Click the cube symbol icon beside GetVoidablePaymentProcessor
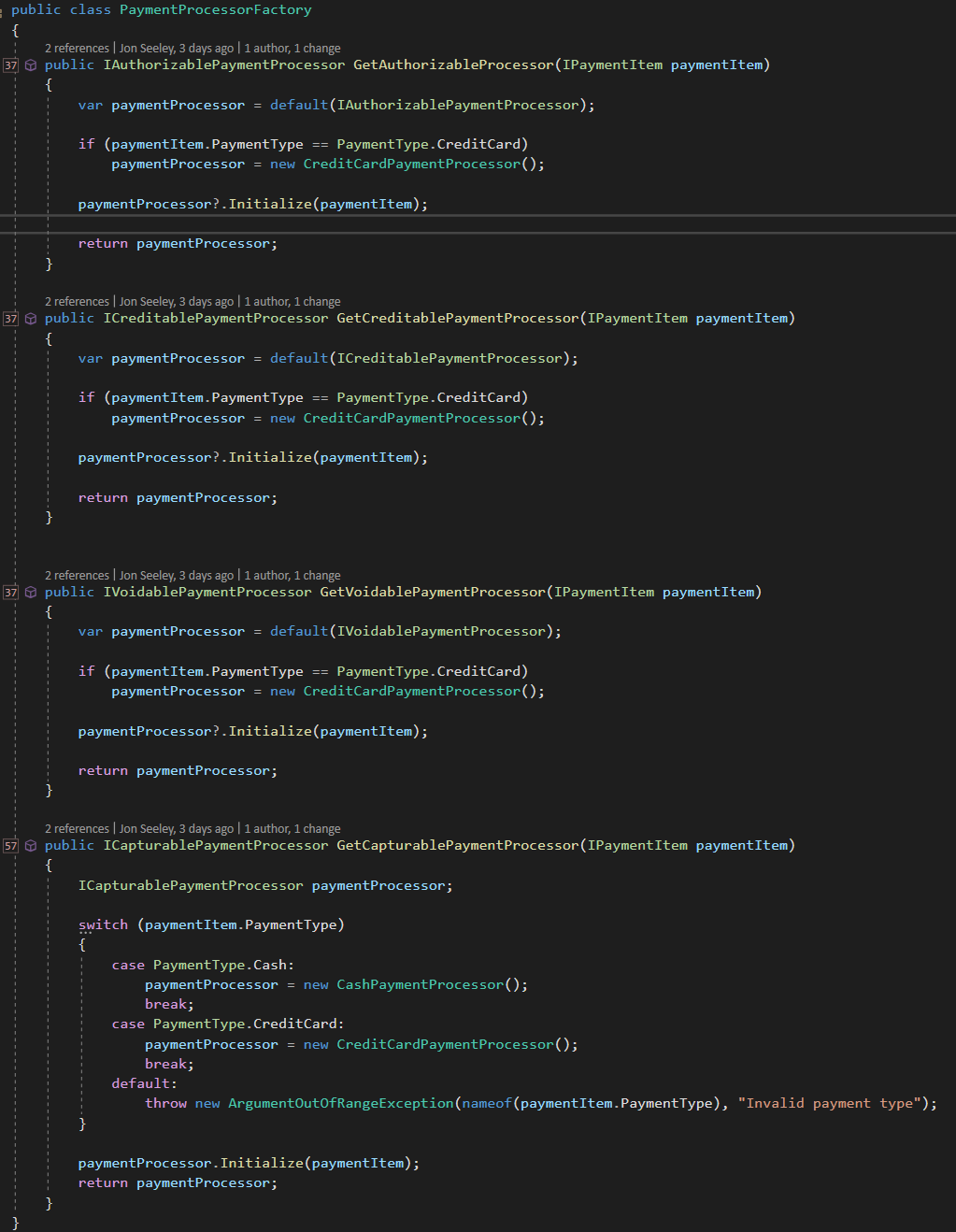 click(31, 592)
